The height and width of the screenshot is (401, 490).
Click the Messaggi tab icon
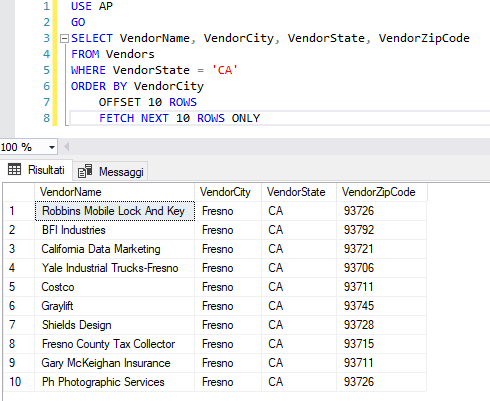point(85,171)
